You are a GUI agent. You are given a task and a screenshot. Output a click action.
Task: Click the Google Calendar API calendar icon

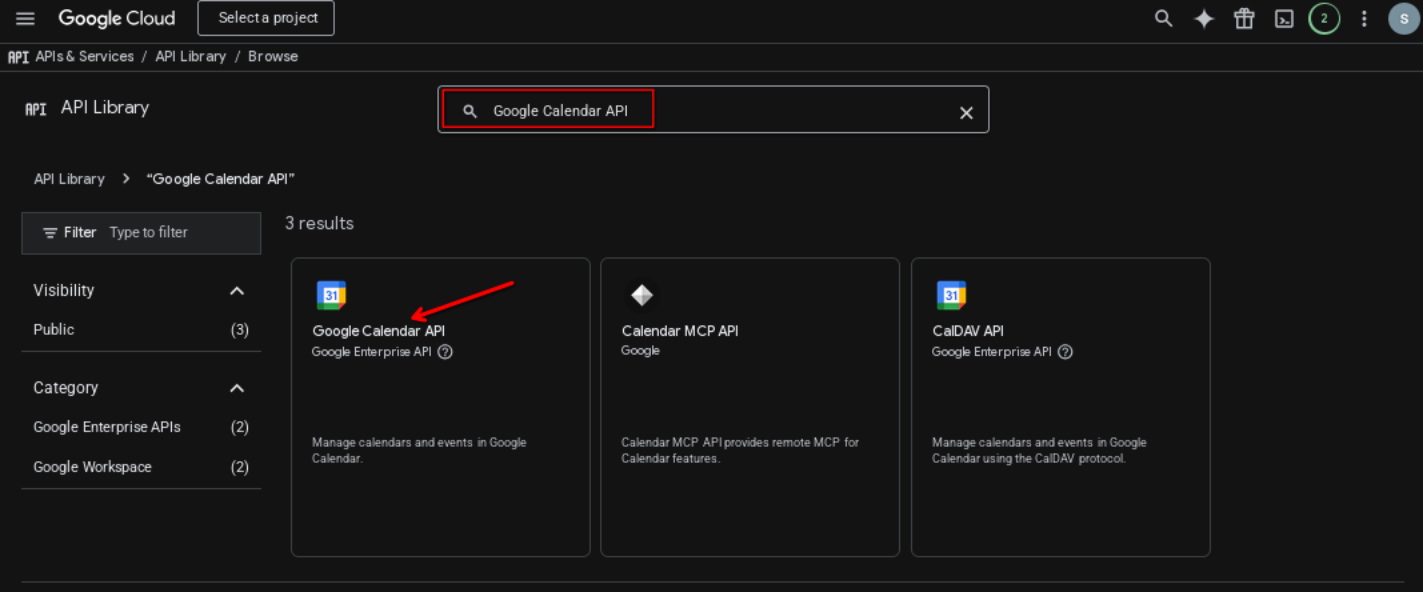(331, 295)
